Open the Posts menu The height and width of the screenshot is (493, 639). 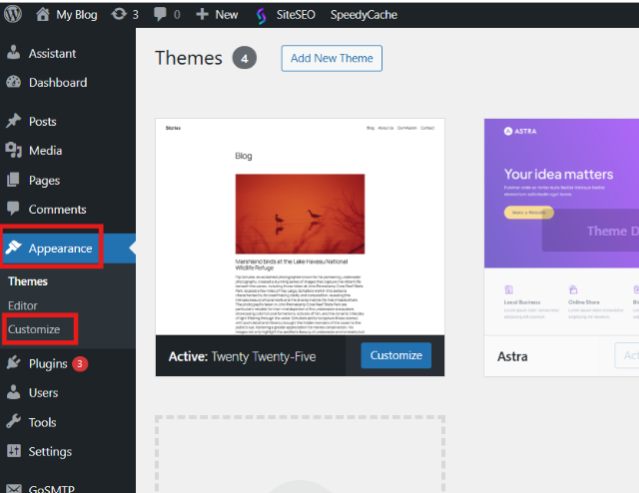(x=42, y=121)
